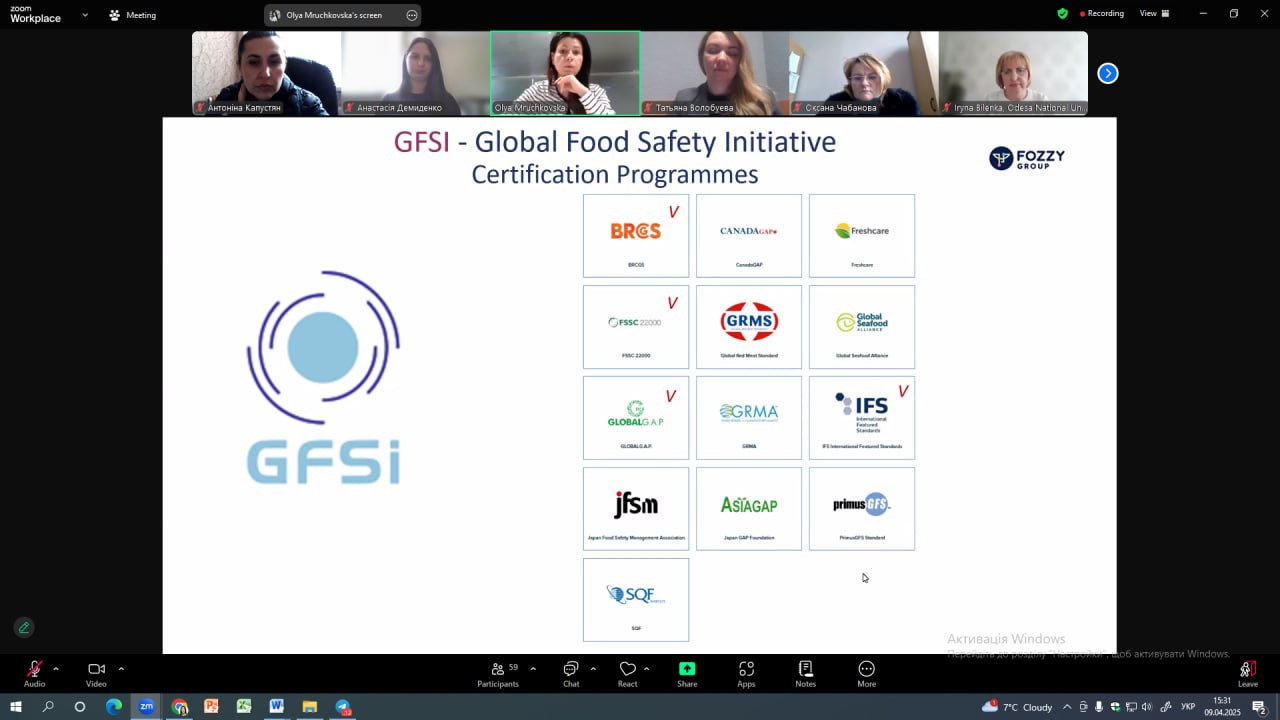Open Windows taskbar search
This screenshot has width=1280, height=720.
point(48,706)
